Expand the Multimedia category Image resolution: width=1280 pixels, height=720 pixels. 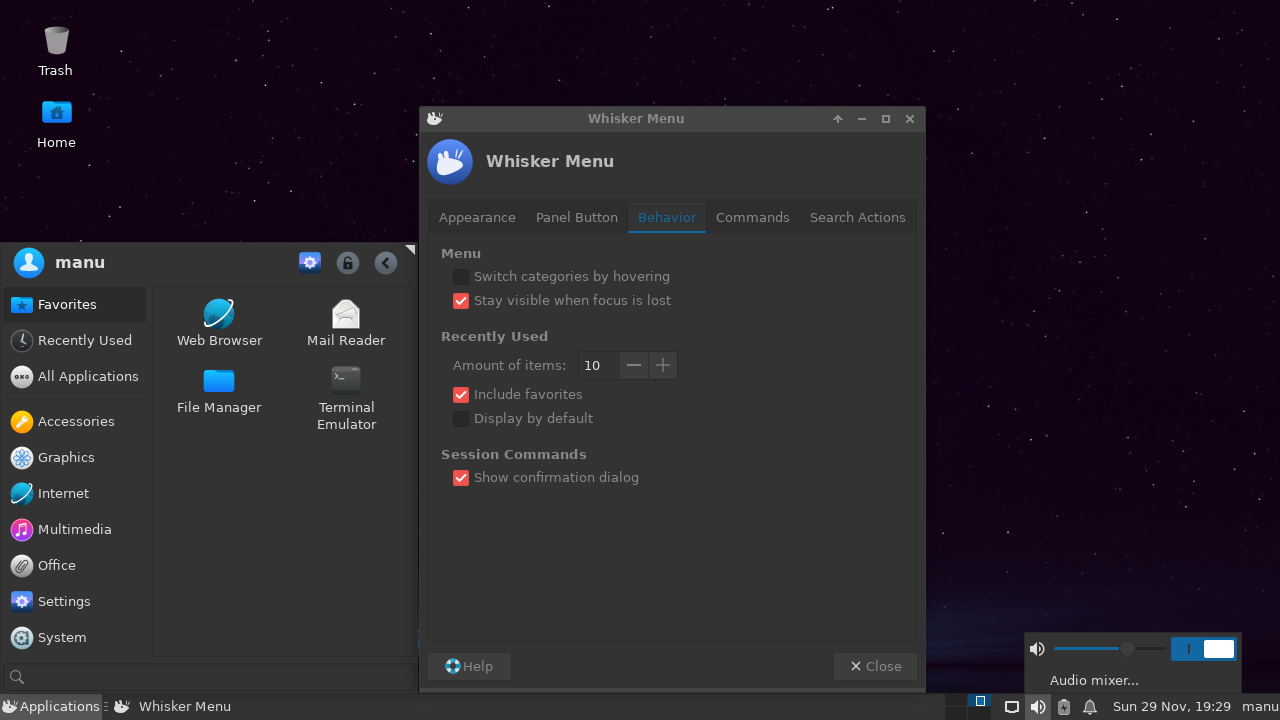pyautogui.click(x=75, y=530)
